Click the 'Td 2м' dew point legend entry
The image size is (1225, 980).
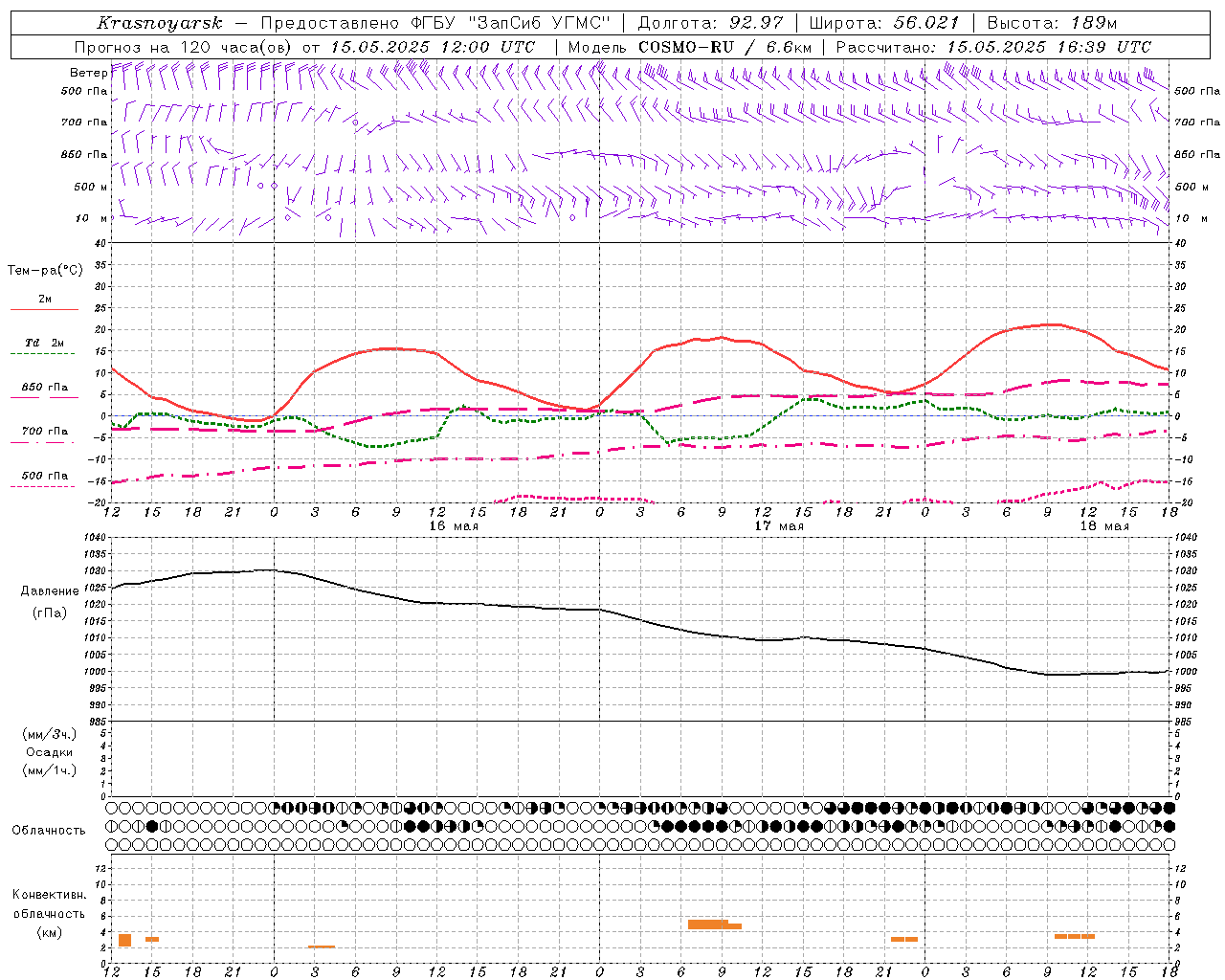[x=45, y=343]
